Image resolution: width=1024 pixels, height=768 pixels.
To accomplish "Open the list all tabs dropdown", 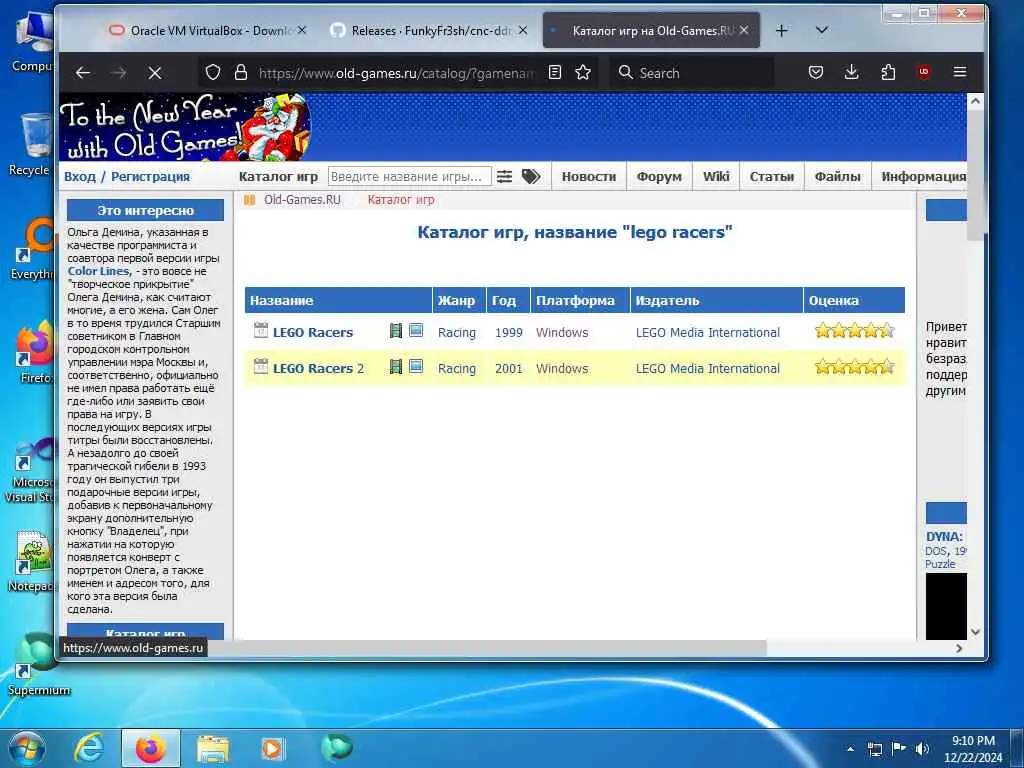I will 822,31.
